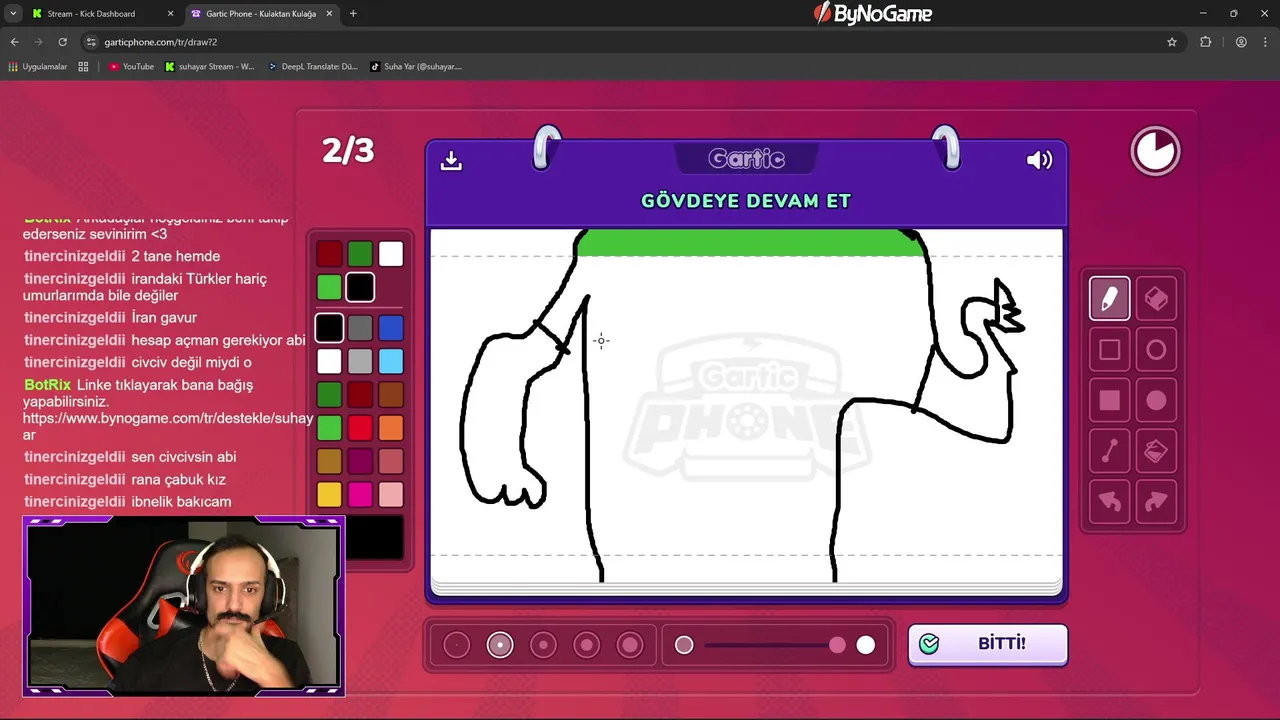
Task: Mute the Gartic Phone sound
Action: pyautogui.click(x=1039, y=160)
